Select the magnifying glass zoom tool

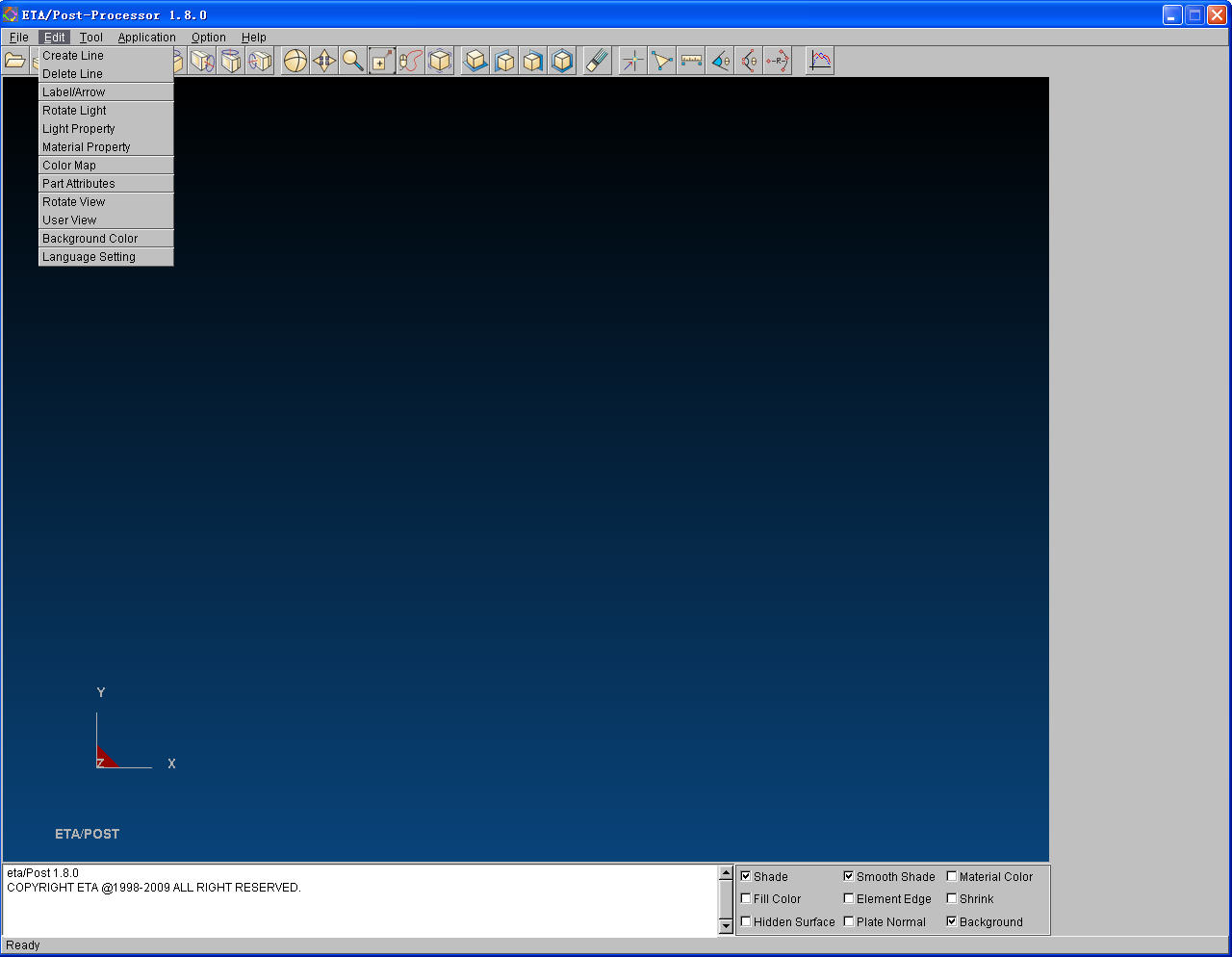point(353,61)
